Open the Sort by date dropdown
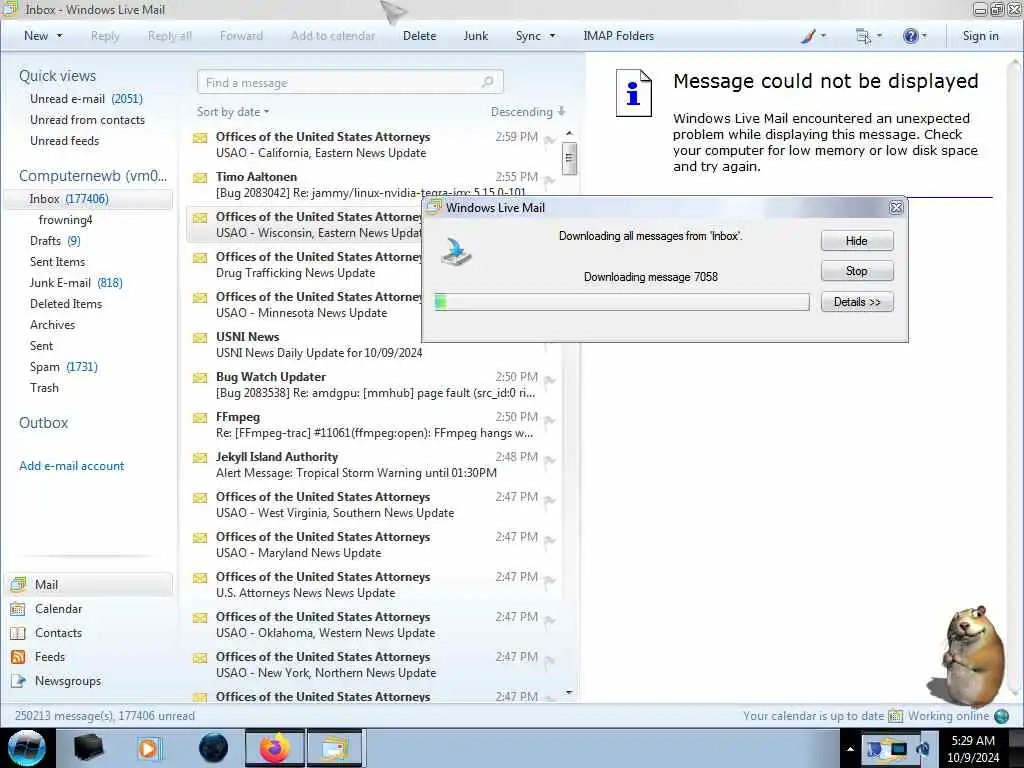 pos(233,112)
